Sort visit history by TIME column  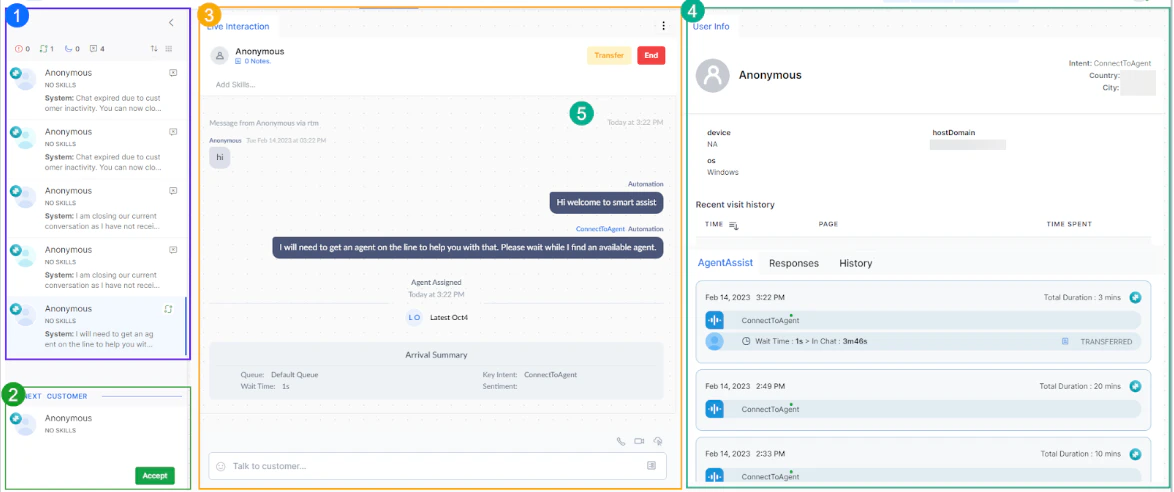(x=722, y=224)
